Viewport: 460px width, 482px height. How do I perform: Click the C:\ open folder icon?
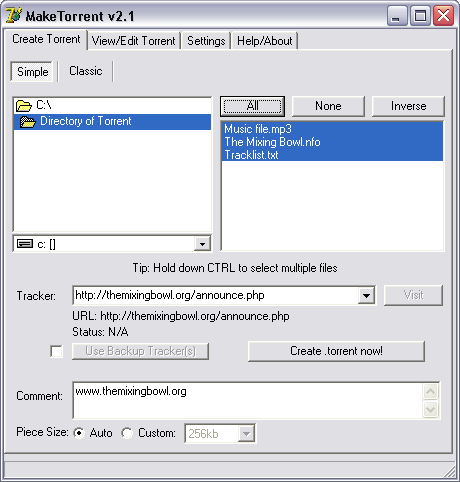click(24, 106)
